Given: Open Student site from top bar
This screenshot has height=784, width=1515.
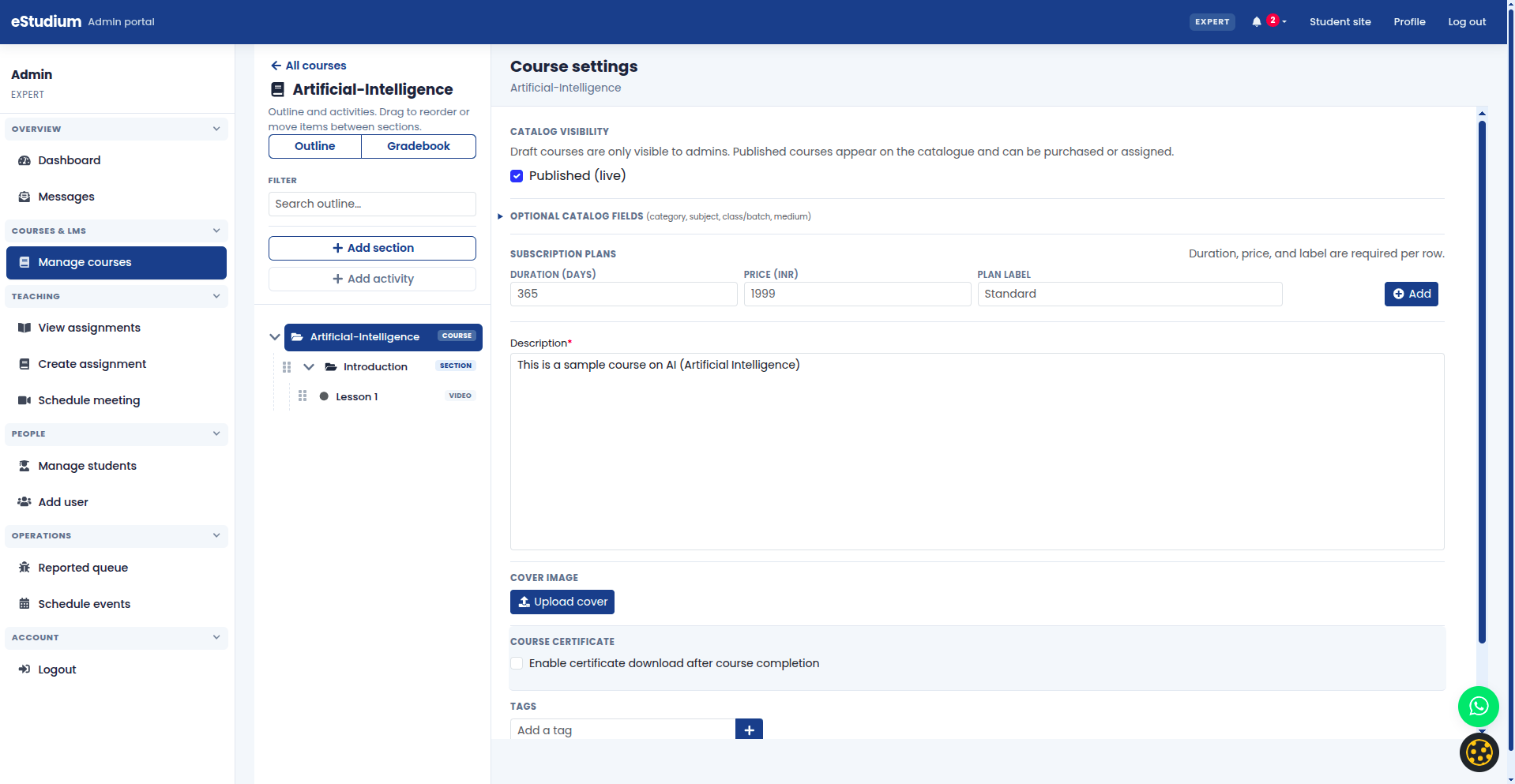Looking at the screenshot, I should click(1340, 22).
